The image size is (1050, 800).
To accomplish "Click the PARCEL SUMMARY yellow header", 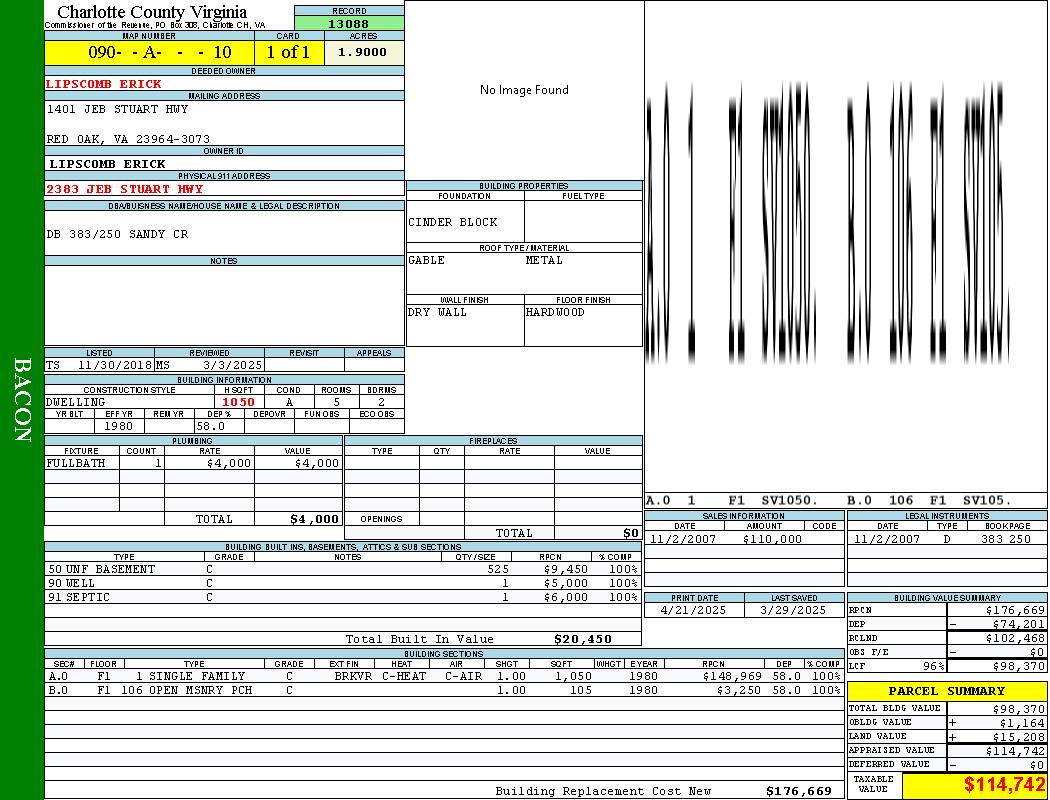I will pos(947,691).
